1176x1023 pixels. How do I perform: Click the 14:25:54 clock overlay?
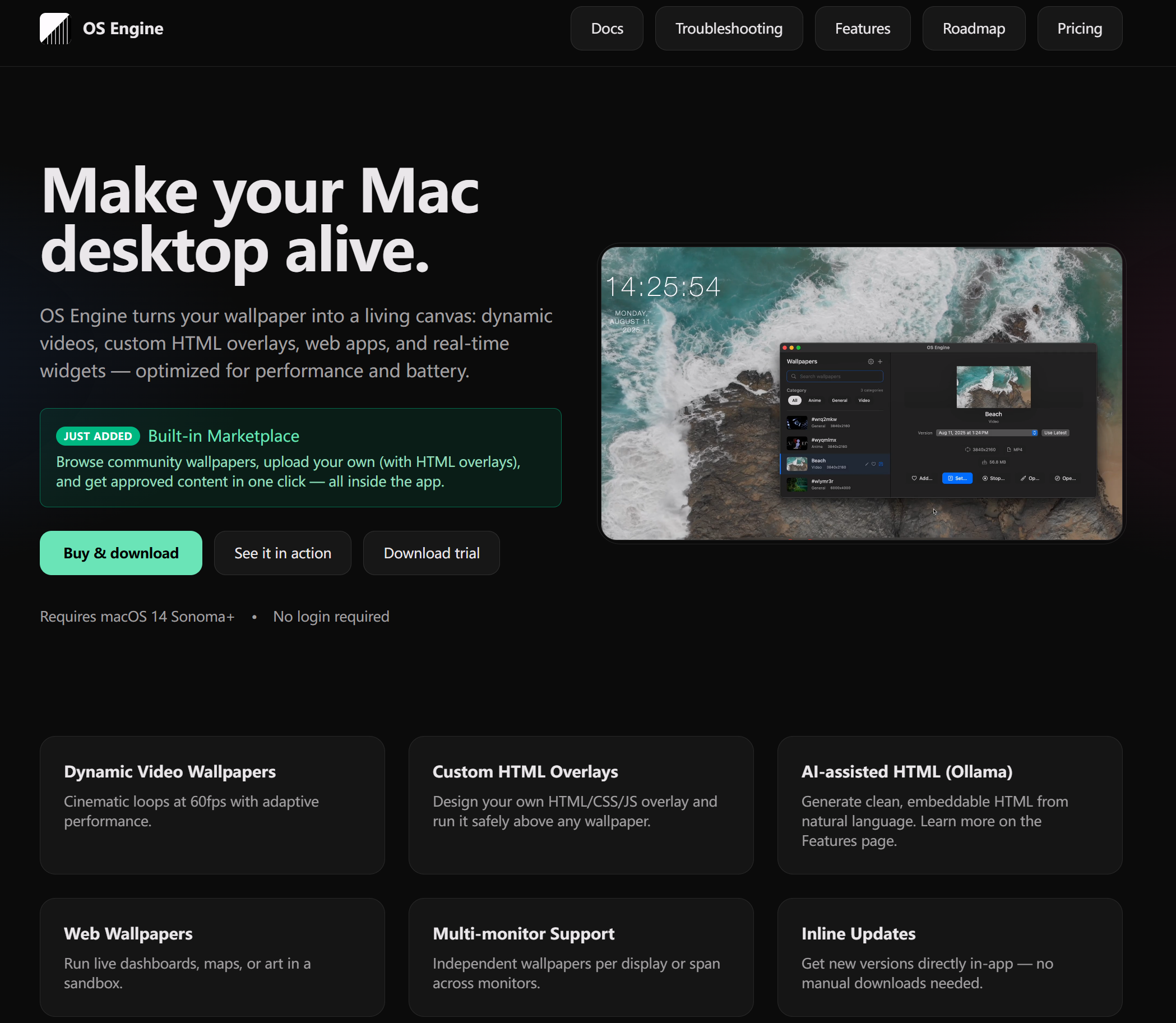pyautogui.click(x=663, y=286)
